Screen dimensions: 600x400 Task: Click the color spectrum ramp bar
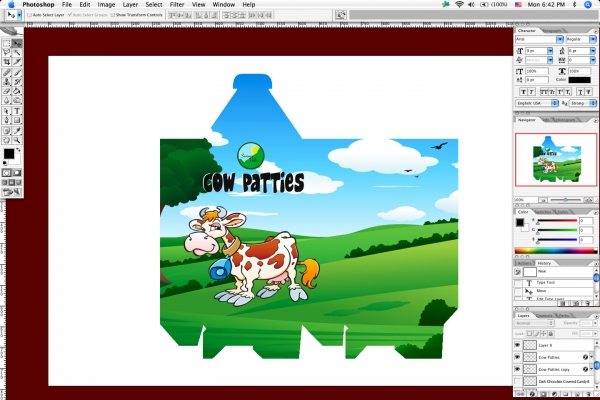click(556, 251)
